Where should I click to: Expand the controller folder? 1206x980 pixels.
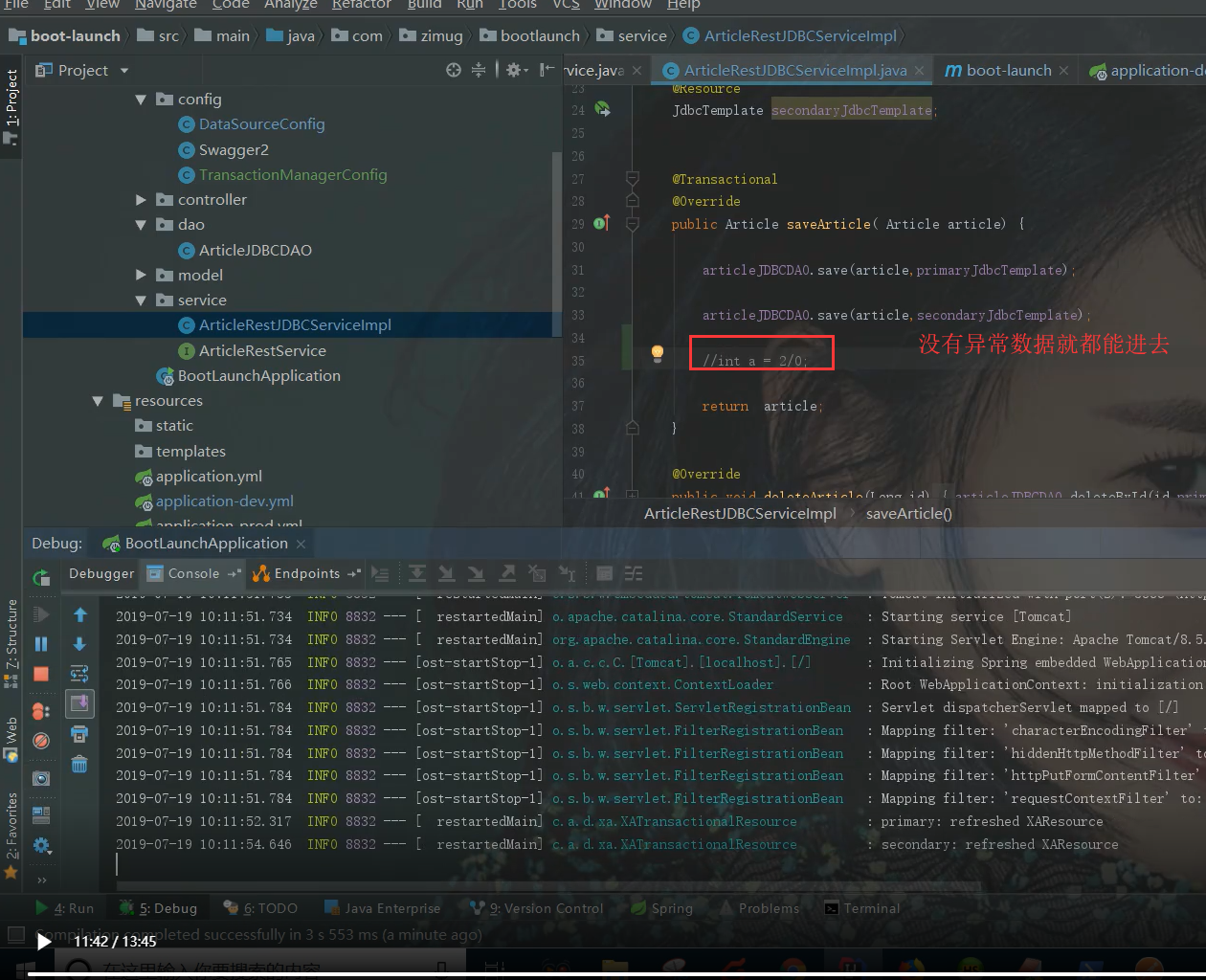click(x=141, y=200)
